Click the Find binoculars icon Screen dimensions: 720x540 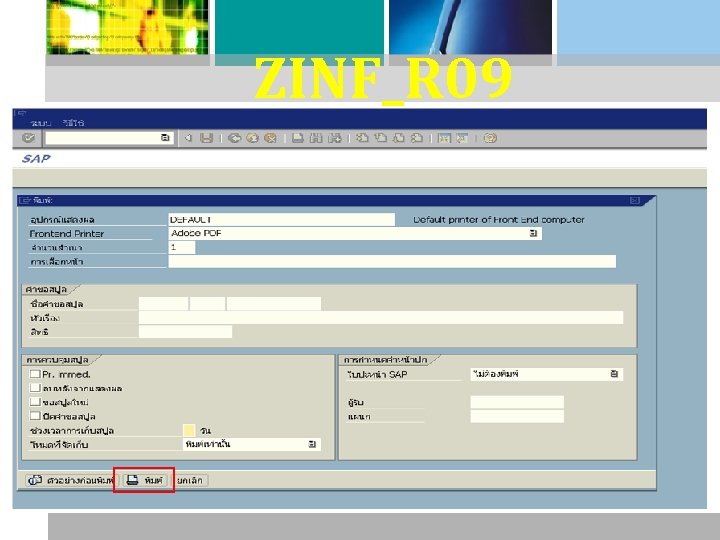tap(316, 138)
